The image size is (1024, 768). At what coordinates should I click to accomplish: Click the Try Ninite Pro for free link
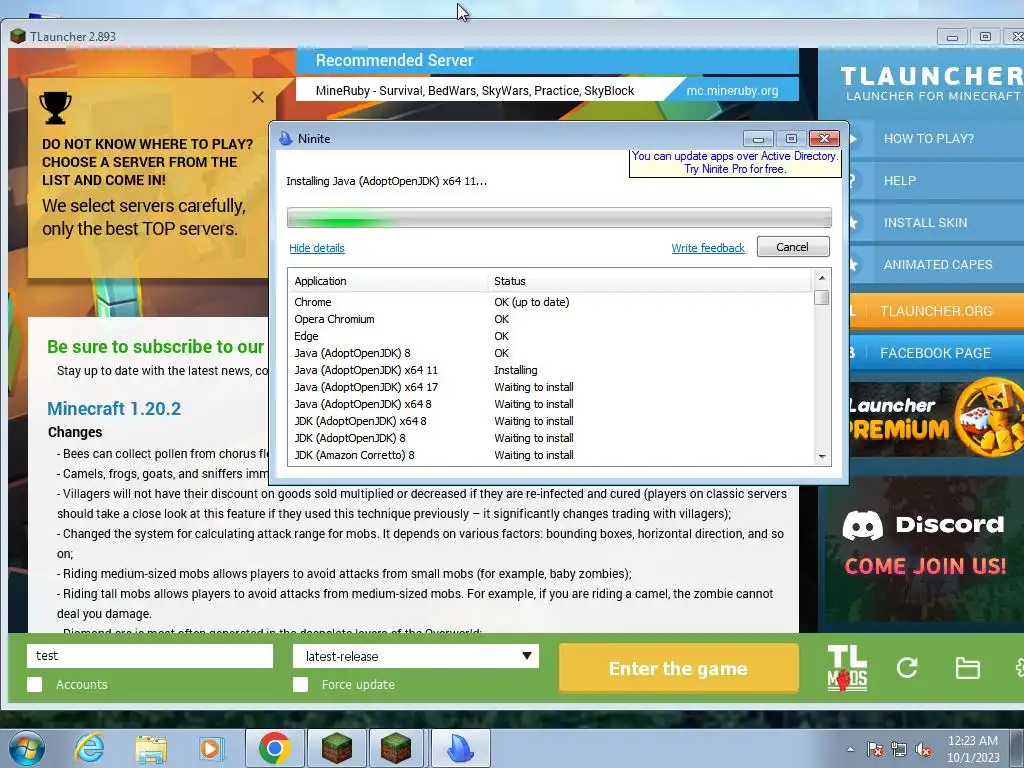pos(735,169)
